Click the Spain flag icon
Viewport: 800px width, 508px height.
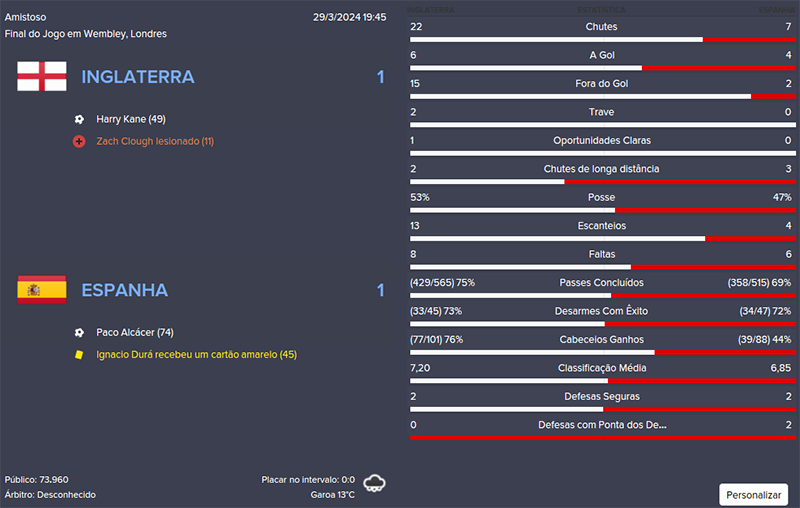coord(42,290)
